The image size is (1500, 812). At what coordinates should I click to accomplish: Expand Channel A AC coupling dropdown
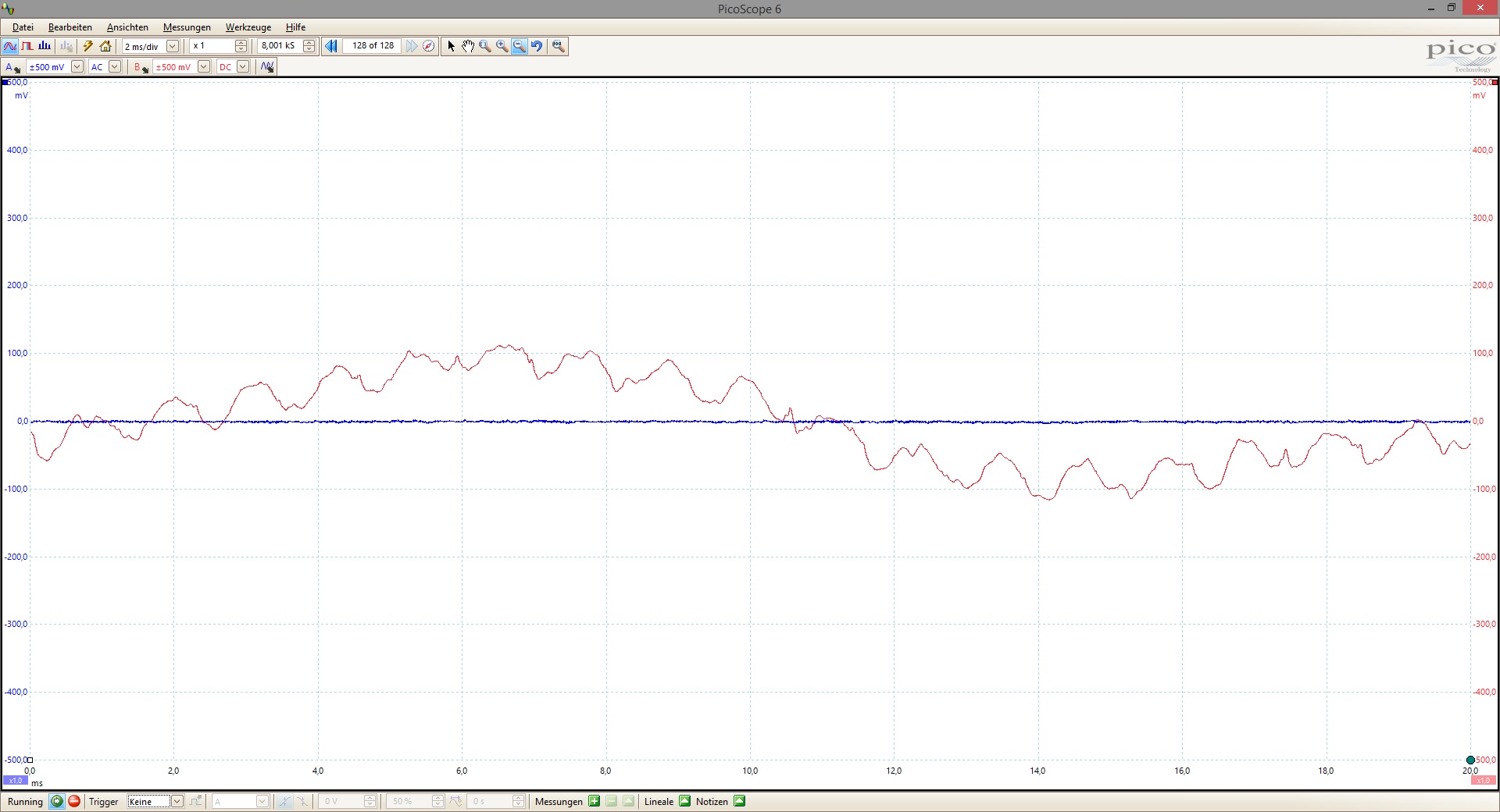tap(115, 67)
